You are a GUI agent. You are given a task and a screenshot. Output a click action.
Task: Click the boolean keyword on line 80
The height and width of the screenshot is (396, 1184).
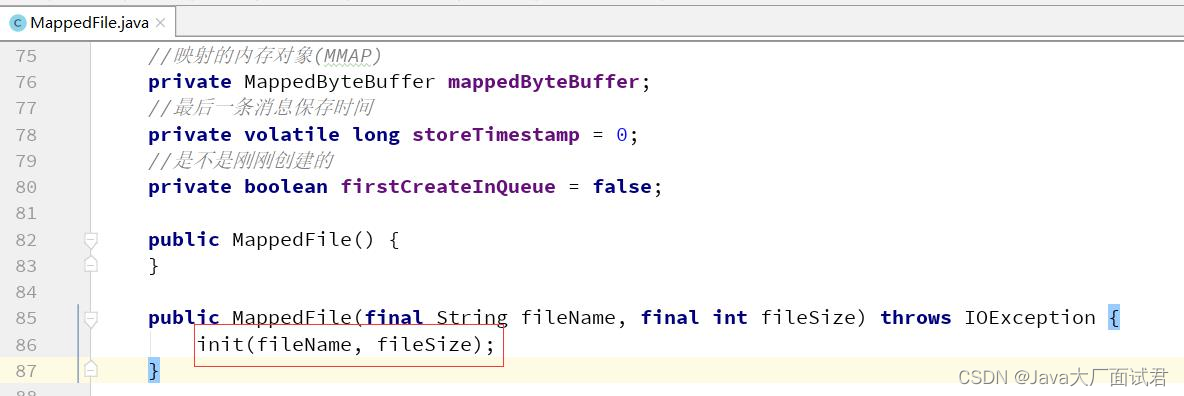(x=285, y=187)
